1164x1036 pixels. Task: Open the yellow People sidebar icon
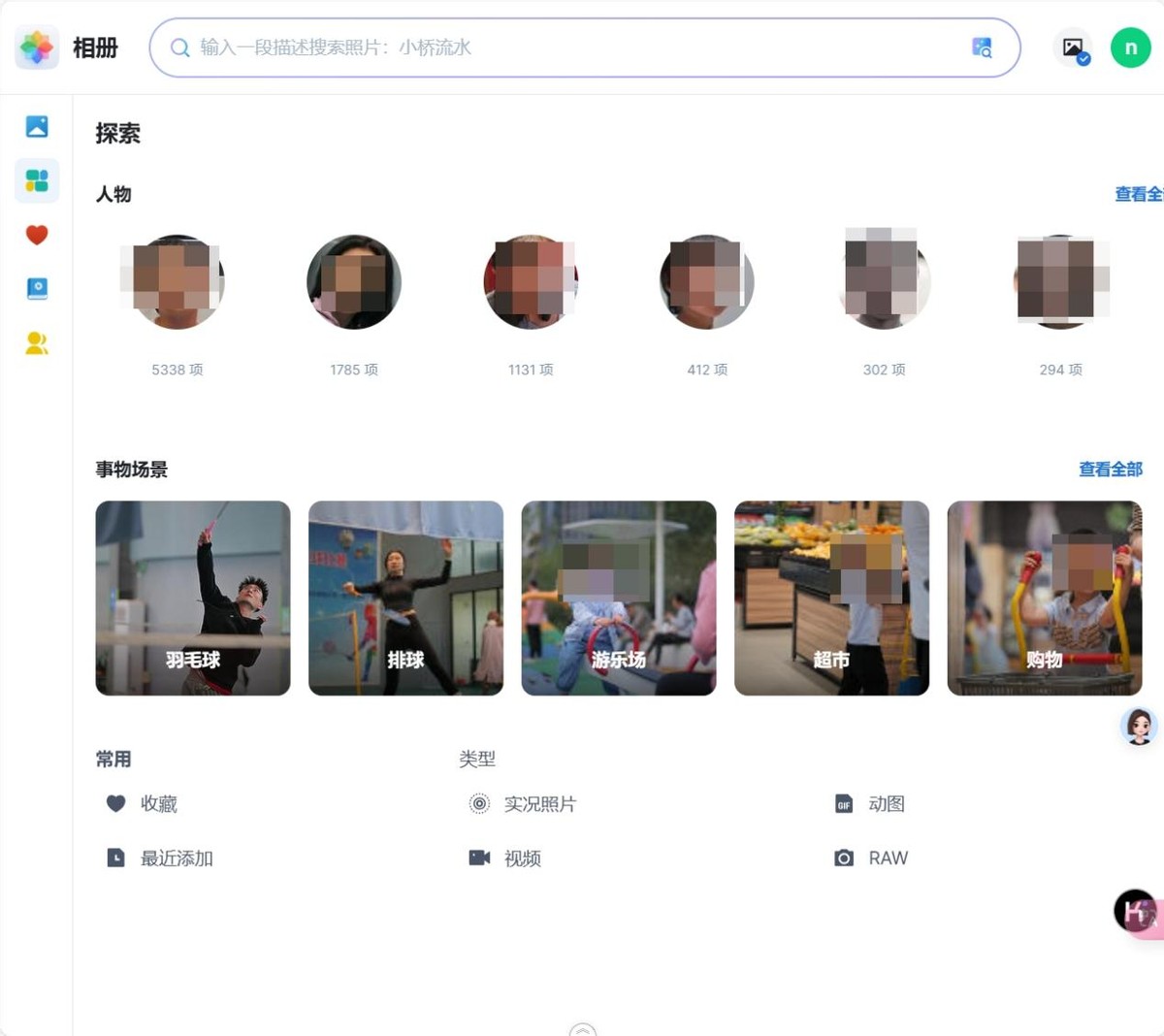pyautogui.click(x=37, y=342)
